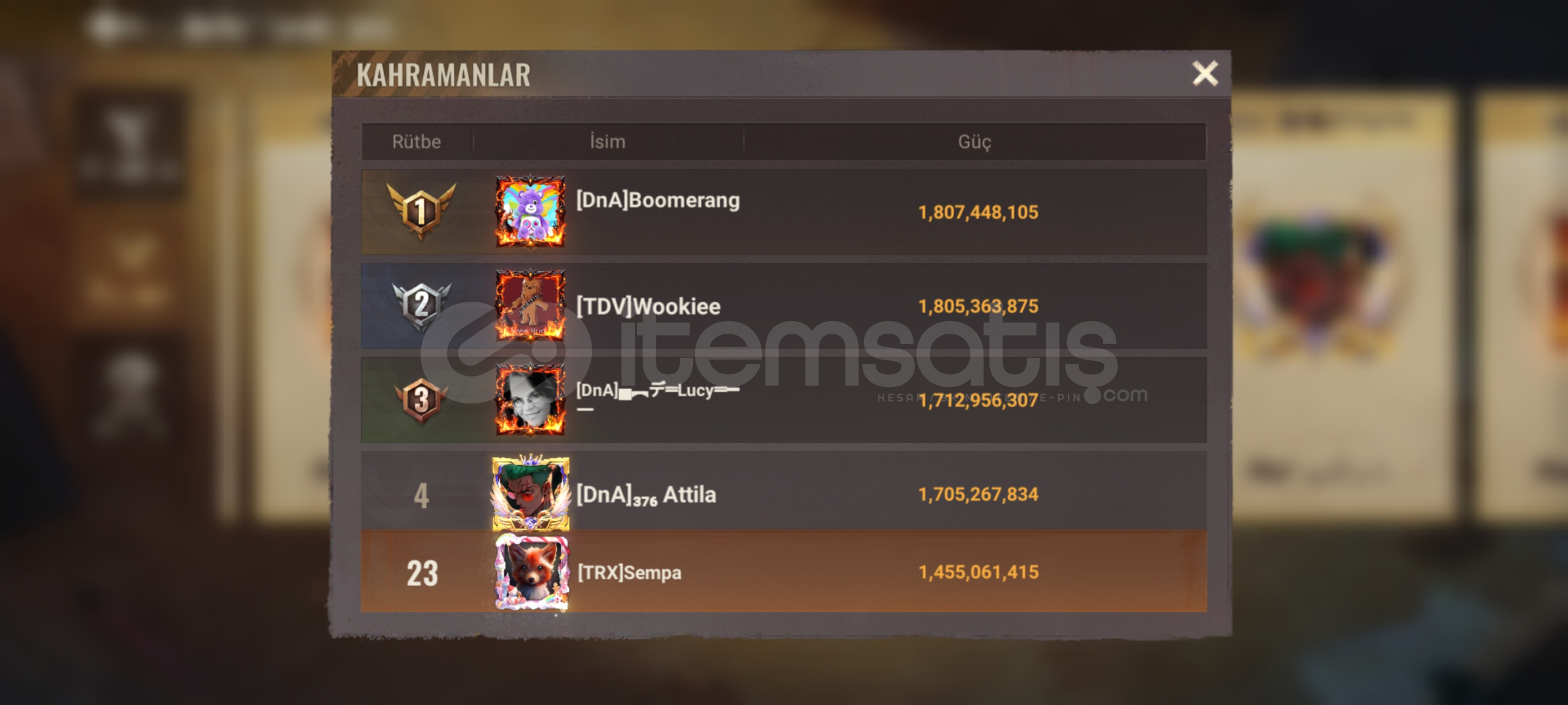Open Boomerang's bear avatar
Image resolution: width=1568 pixels, height=705 pixels.
tap(530, 211)
